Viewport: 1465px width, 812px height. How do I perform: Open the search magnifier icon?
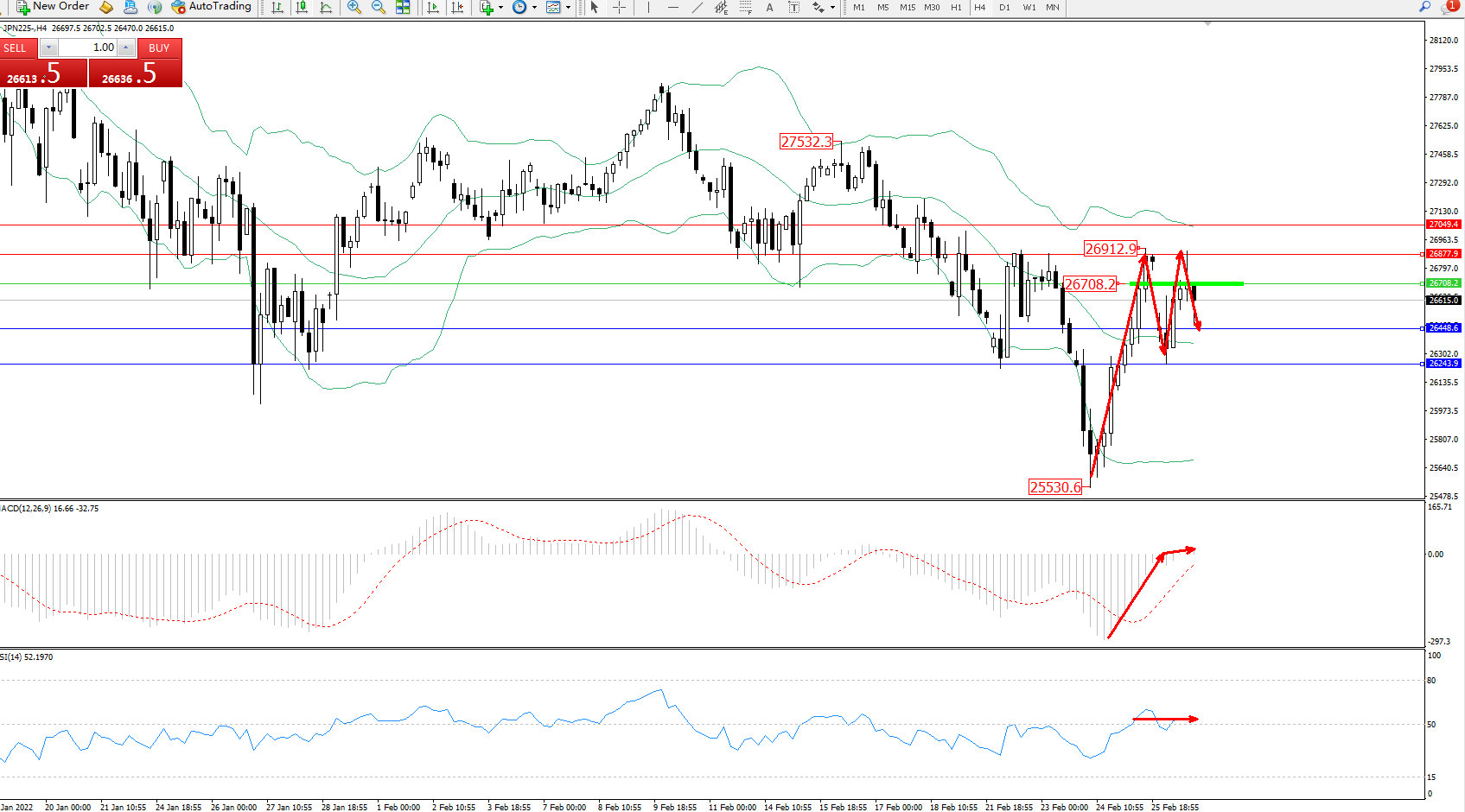(x=1425, y=7)
